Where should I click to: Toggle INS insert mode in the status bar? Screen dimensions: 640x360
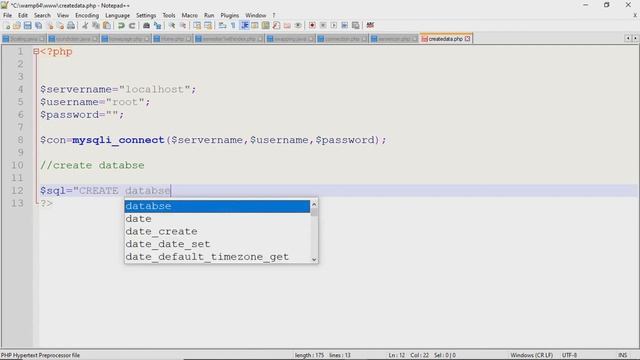622,356
